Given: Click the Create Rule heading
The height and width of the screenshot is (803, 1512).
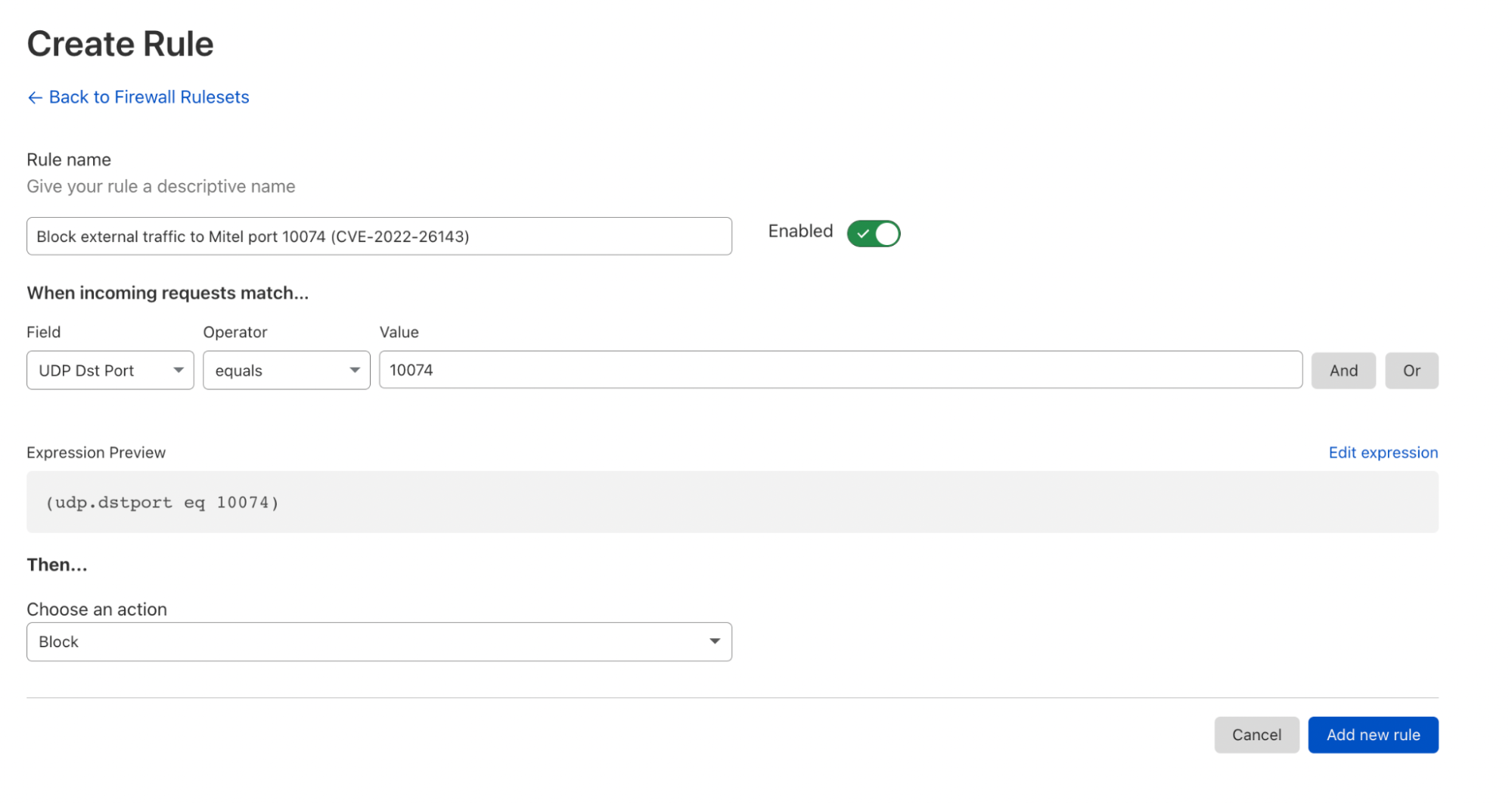Looking at the screenshot, I should point(120,44).
